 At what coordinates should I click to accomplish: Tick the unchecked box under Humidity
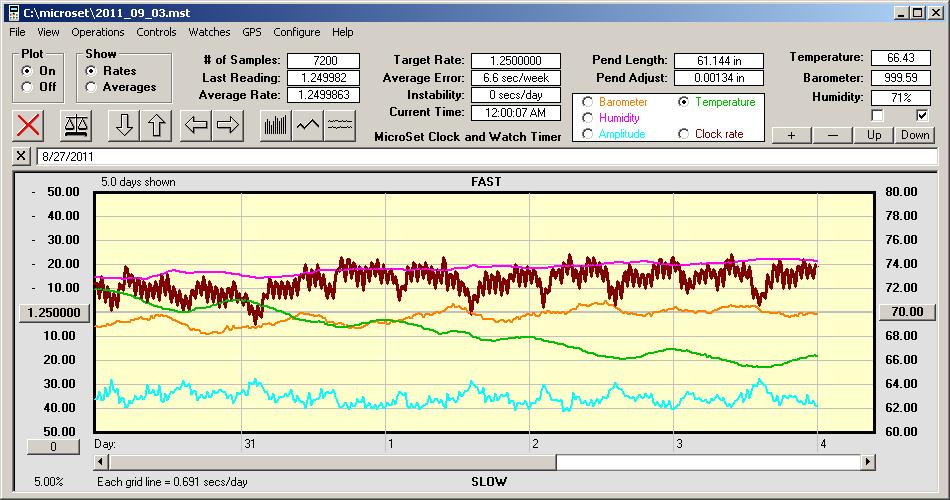click(877, 115)
